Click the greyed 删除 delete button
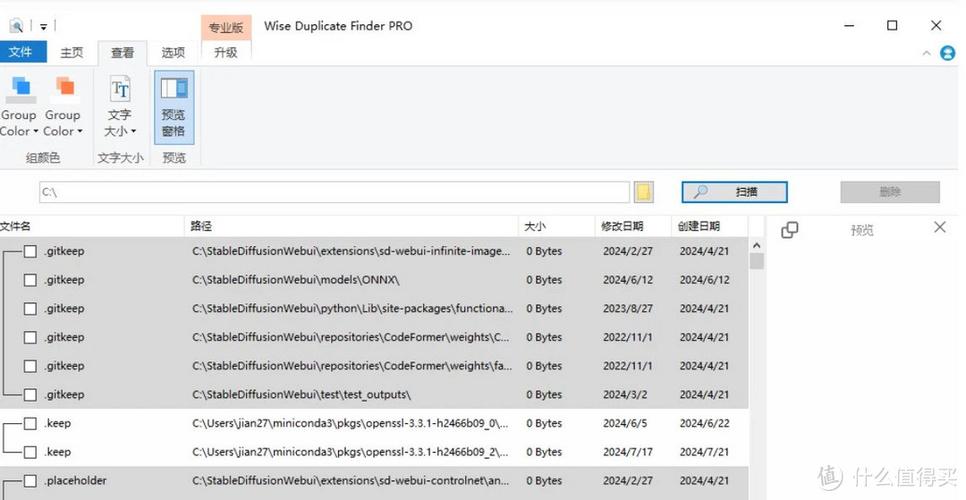This screenshot has height=500, width=966. (x=890, y=192)
